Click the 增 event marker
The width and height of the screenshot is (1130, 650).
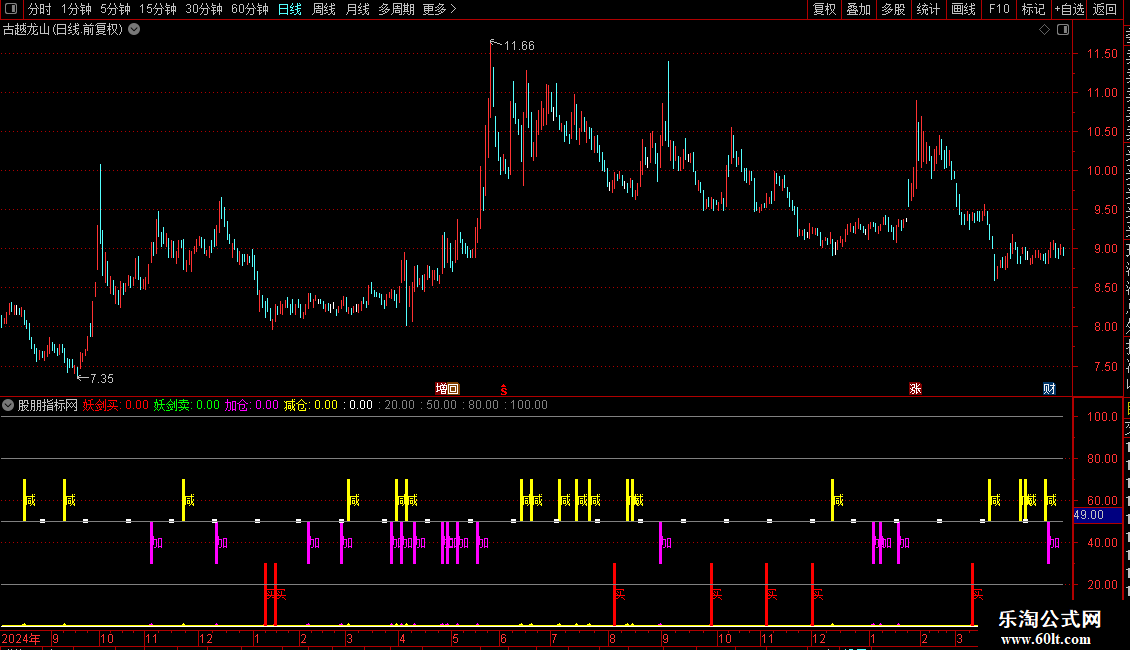coord(441,388)
